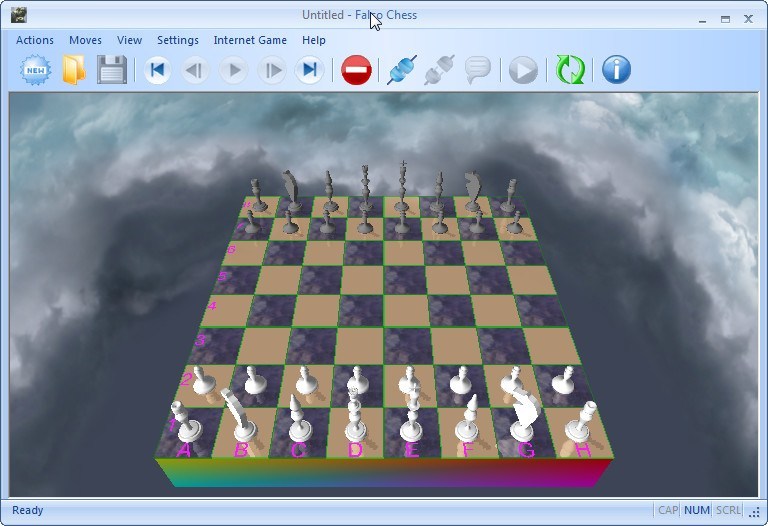Open blue info icon

pyautogui.click(x=616, y=70)
